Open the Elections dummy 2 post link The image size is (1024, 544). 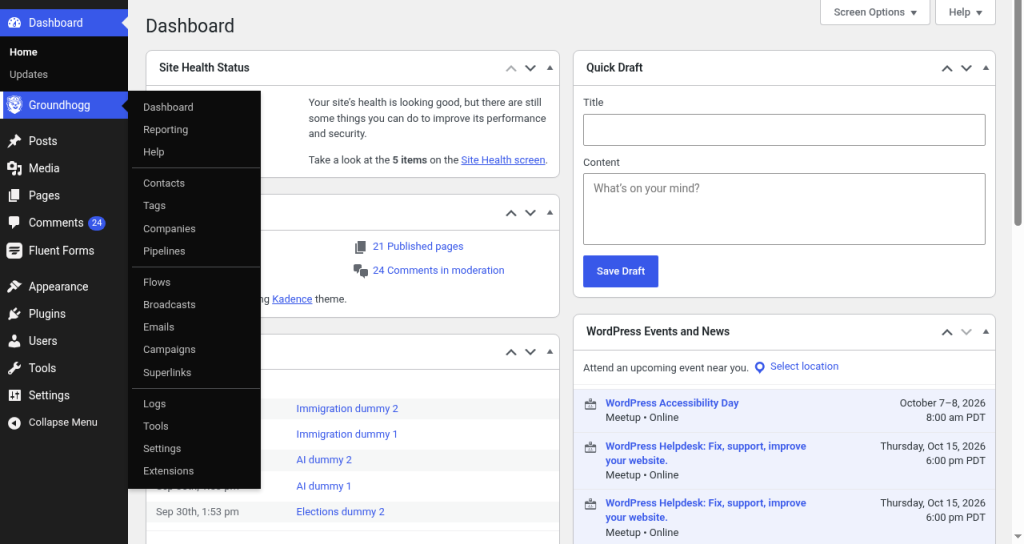tap(340, 512)
